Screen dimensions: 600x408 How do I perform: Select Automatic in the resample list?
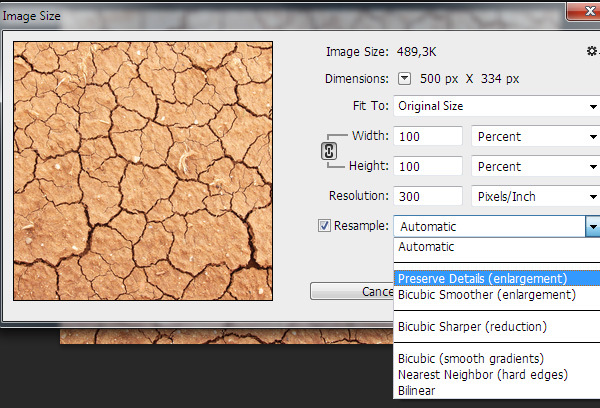pos(426,246)
